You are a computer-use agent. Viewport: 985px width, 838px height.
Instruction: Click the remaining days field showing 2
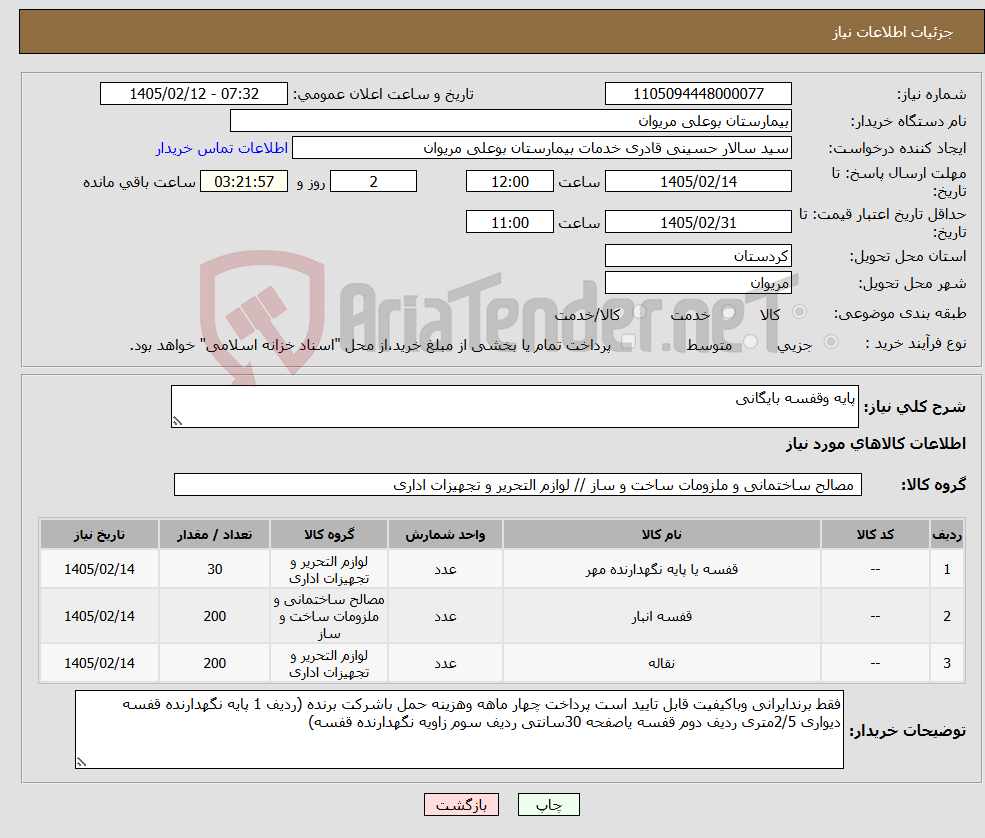point(373,182)
